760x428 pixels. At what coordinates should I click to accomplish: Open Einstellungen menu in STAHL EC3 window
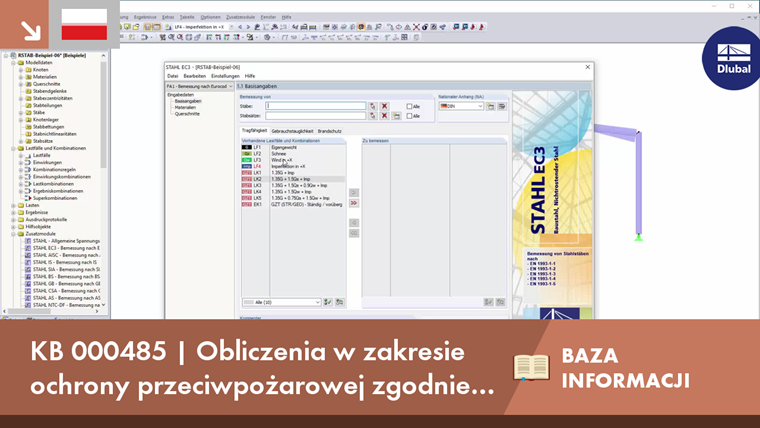[225, 76]
